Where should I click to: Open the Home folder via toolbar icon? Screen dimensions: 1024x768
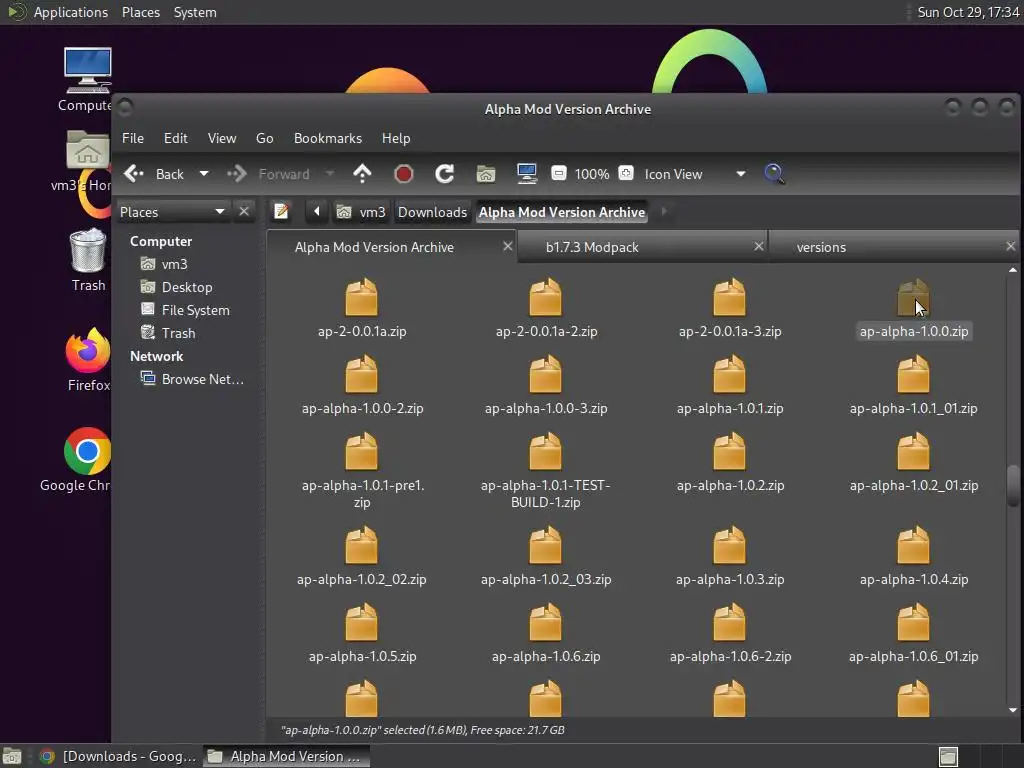tap(486, 174)
